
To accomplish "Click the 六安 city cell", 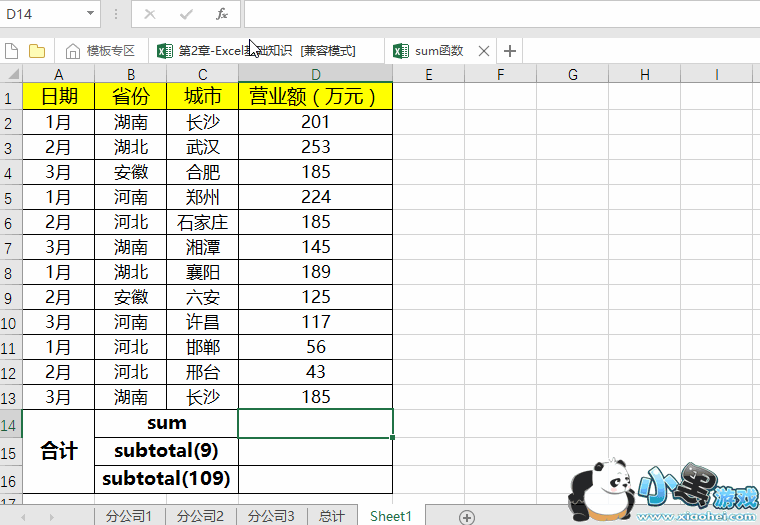I will point(203,297).
